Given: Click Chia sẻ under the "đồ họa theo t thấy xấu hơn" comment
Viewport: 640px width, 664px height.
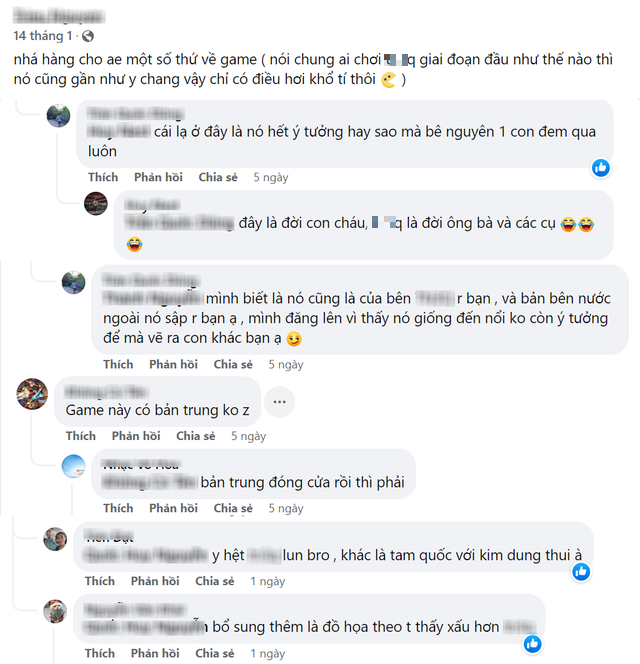Looking at the screenshot, I should [215, 653].
